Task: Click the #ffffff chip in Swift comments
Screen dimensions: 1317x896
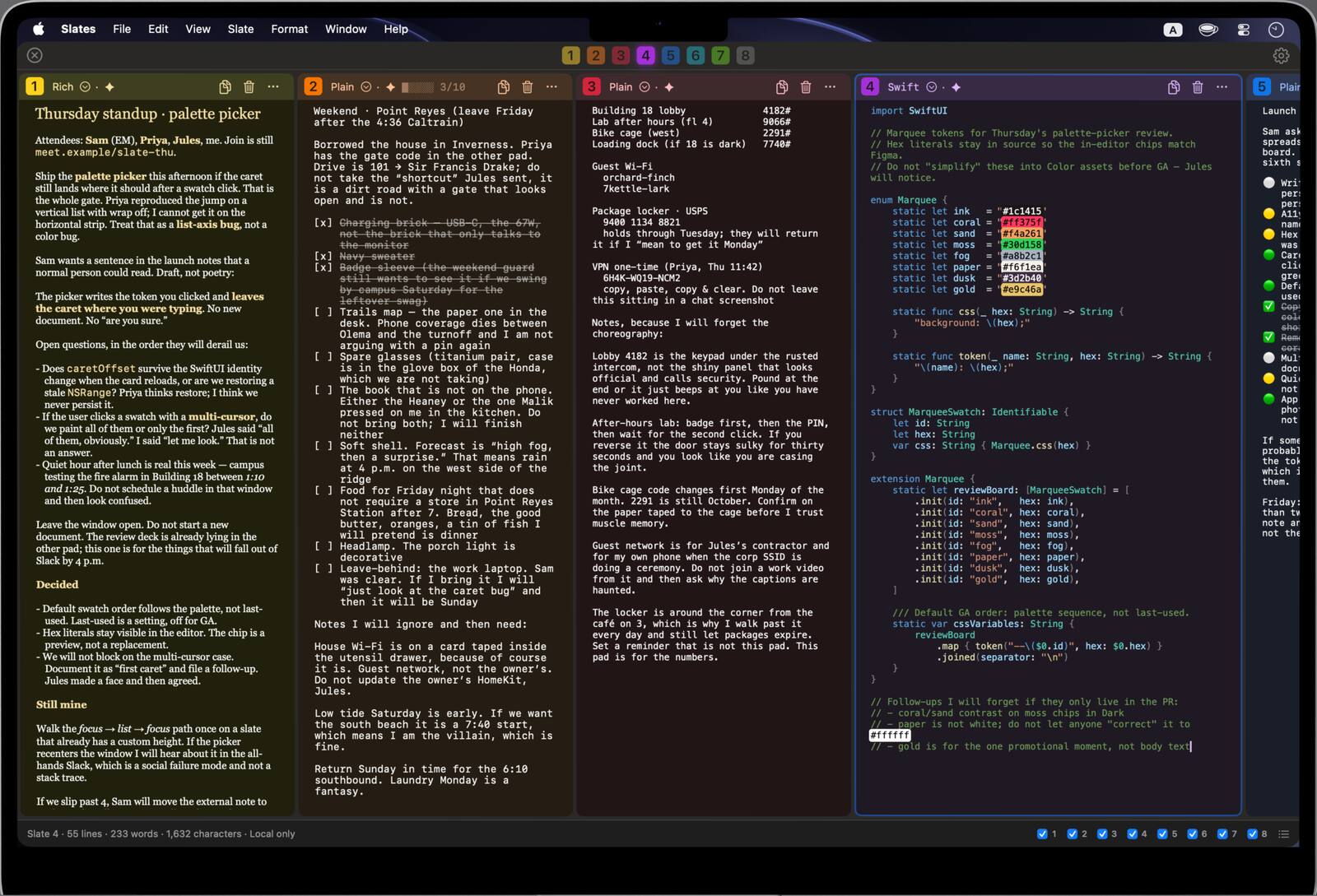Action: click(890, 736)
